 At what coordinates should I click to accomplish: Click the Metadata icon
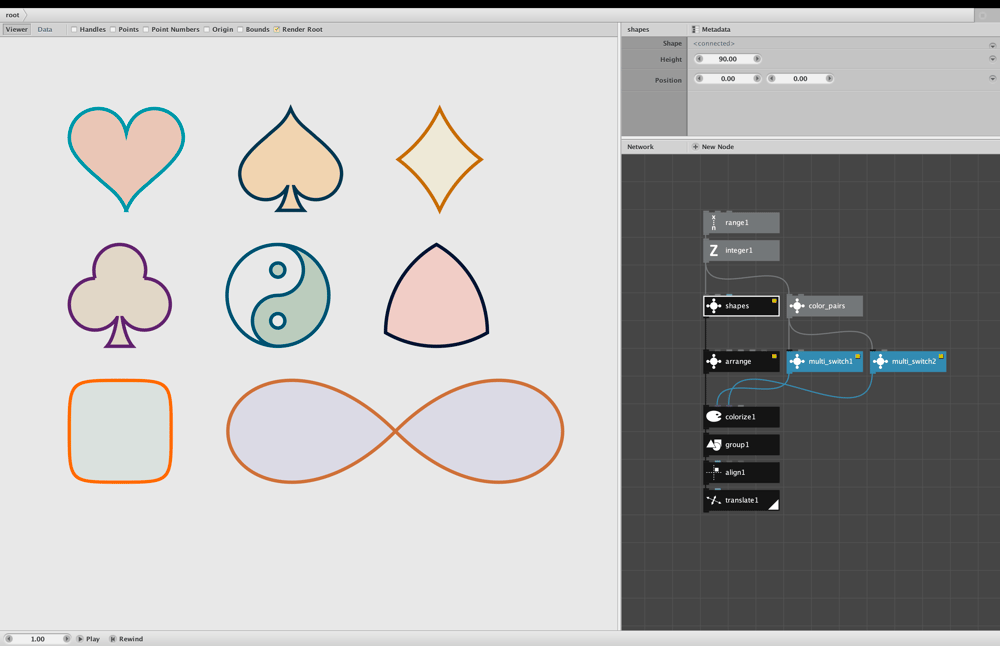coord(695,29)
